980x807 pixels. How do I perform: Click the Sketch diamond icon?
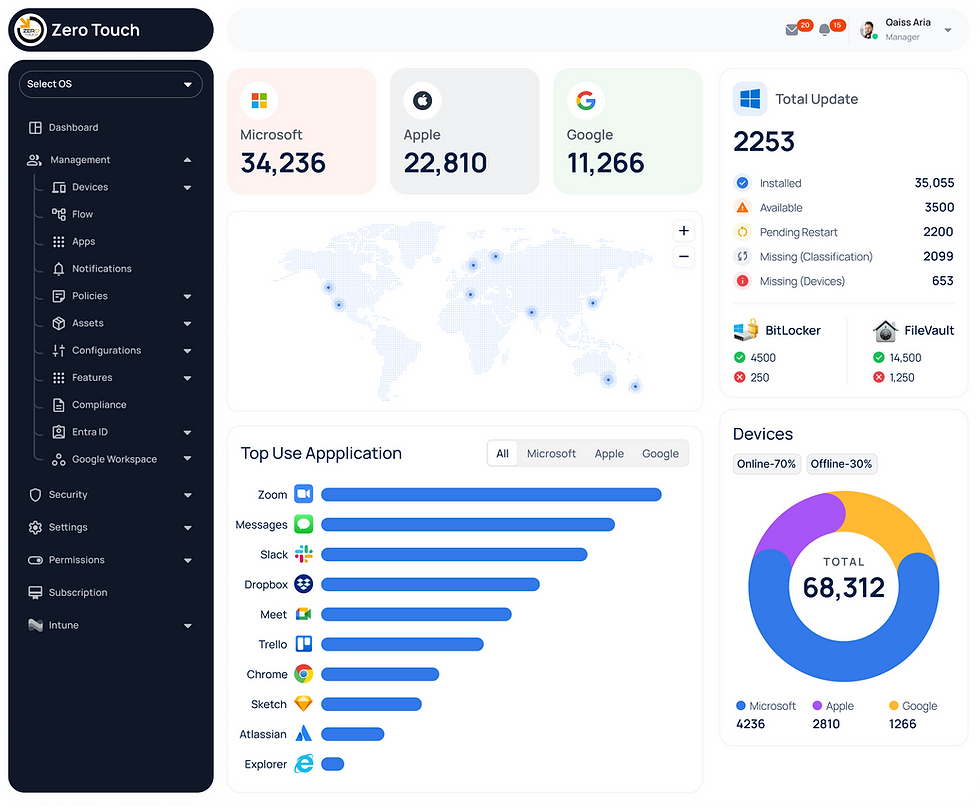[304, 704]
